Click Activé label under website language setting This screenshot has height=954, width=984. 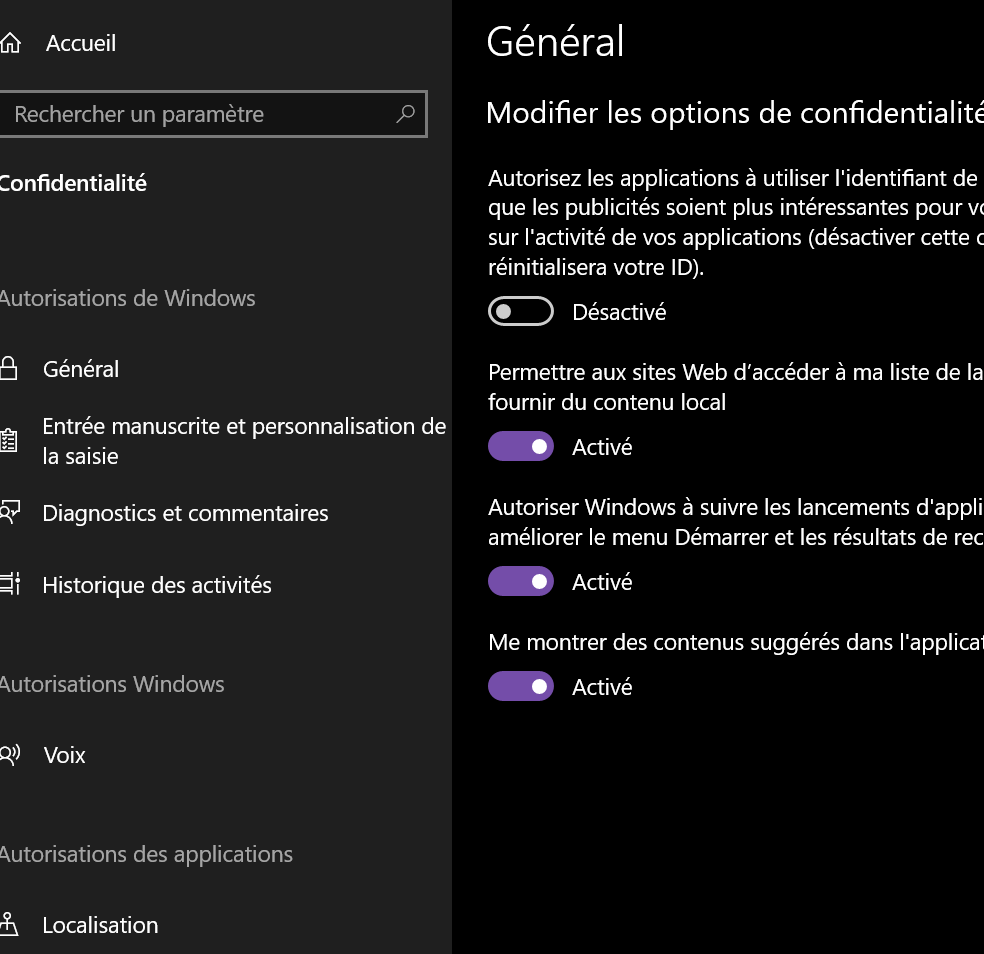pos(602,447)
